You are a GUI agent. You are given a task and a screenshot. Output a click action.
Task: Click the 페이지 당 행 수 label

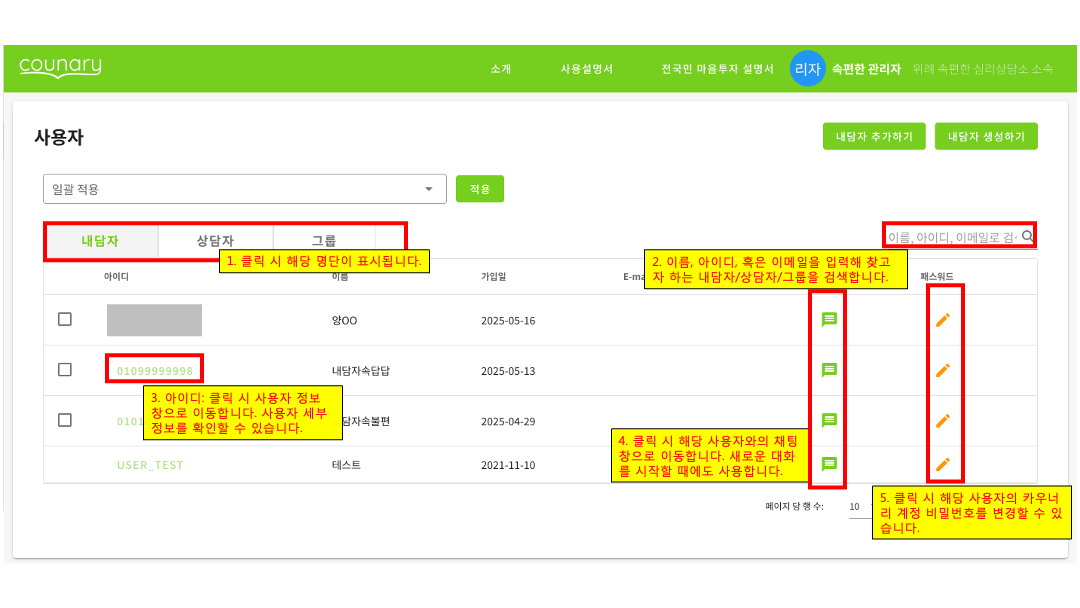[794, 507]
